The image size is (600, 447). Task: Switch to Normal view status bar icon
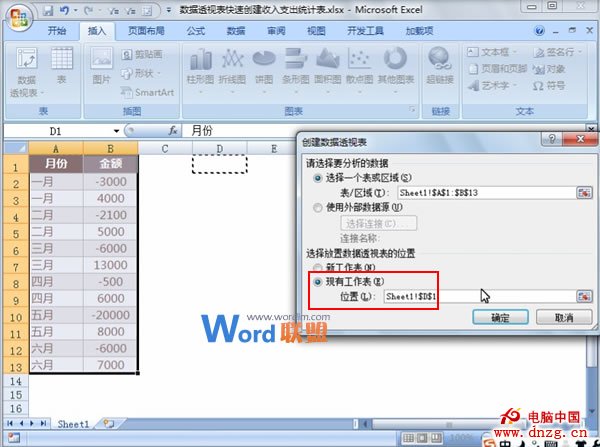(409, 437)
